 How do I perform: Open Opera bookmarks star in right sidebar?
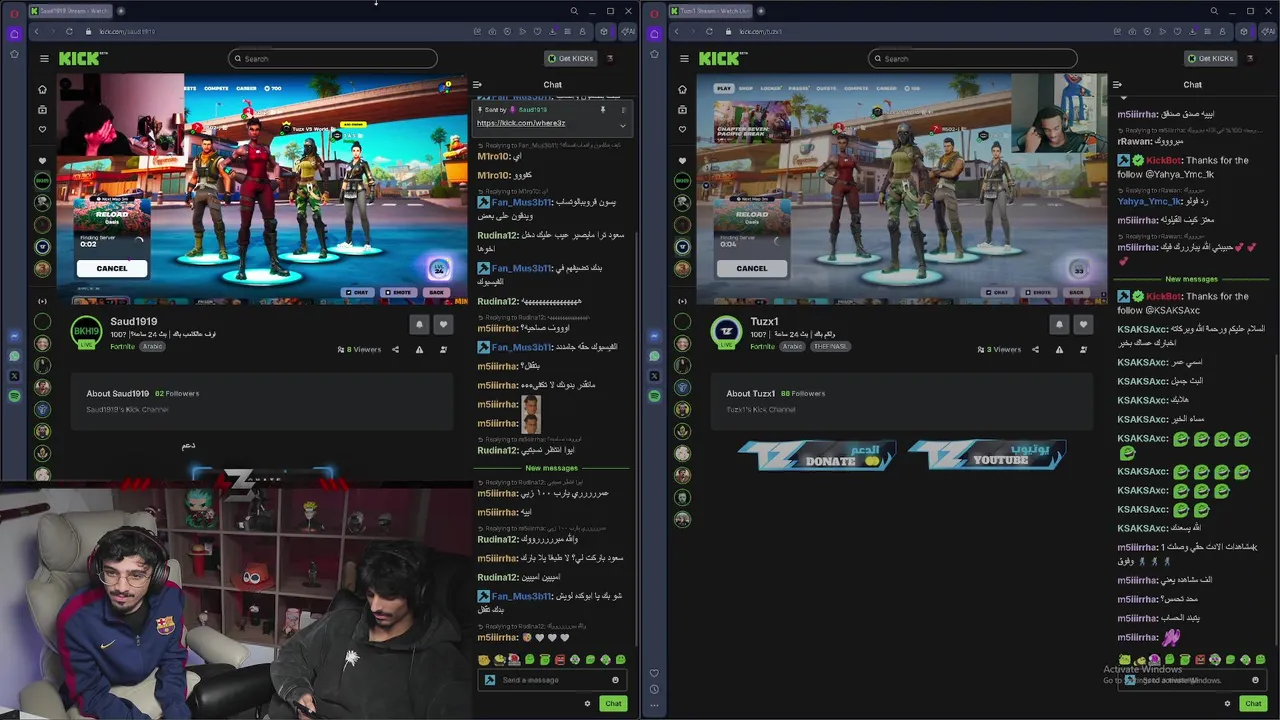654,53
